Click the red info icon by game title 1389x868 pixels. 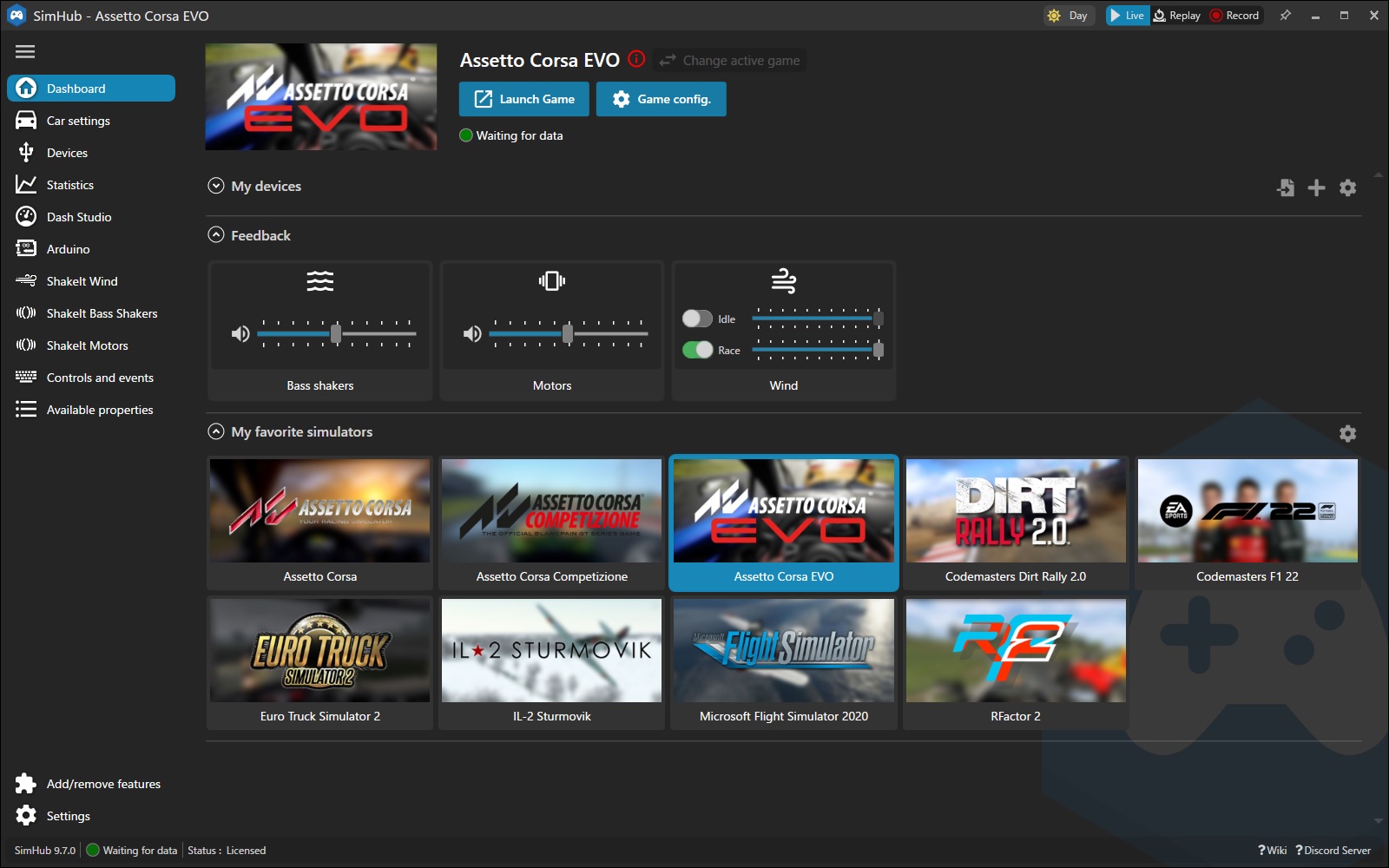636,59
